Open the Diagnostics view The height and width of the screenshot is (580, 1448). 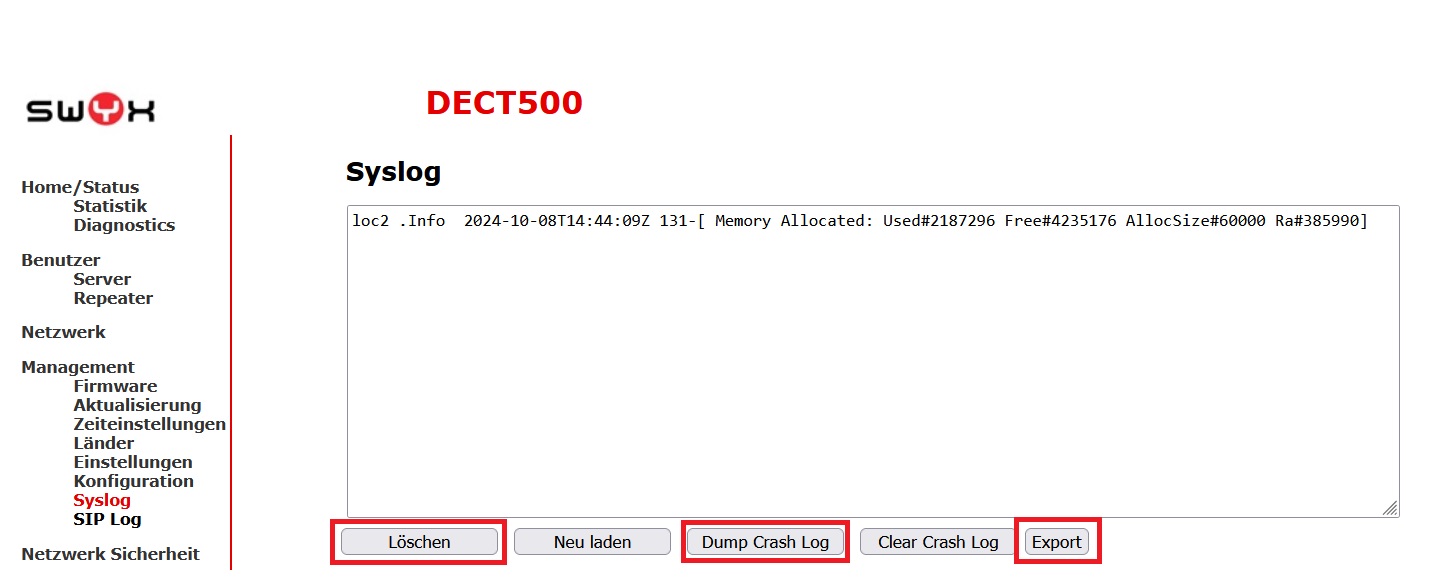(x=123, y=225)
